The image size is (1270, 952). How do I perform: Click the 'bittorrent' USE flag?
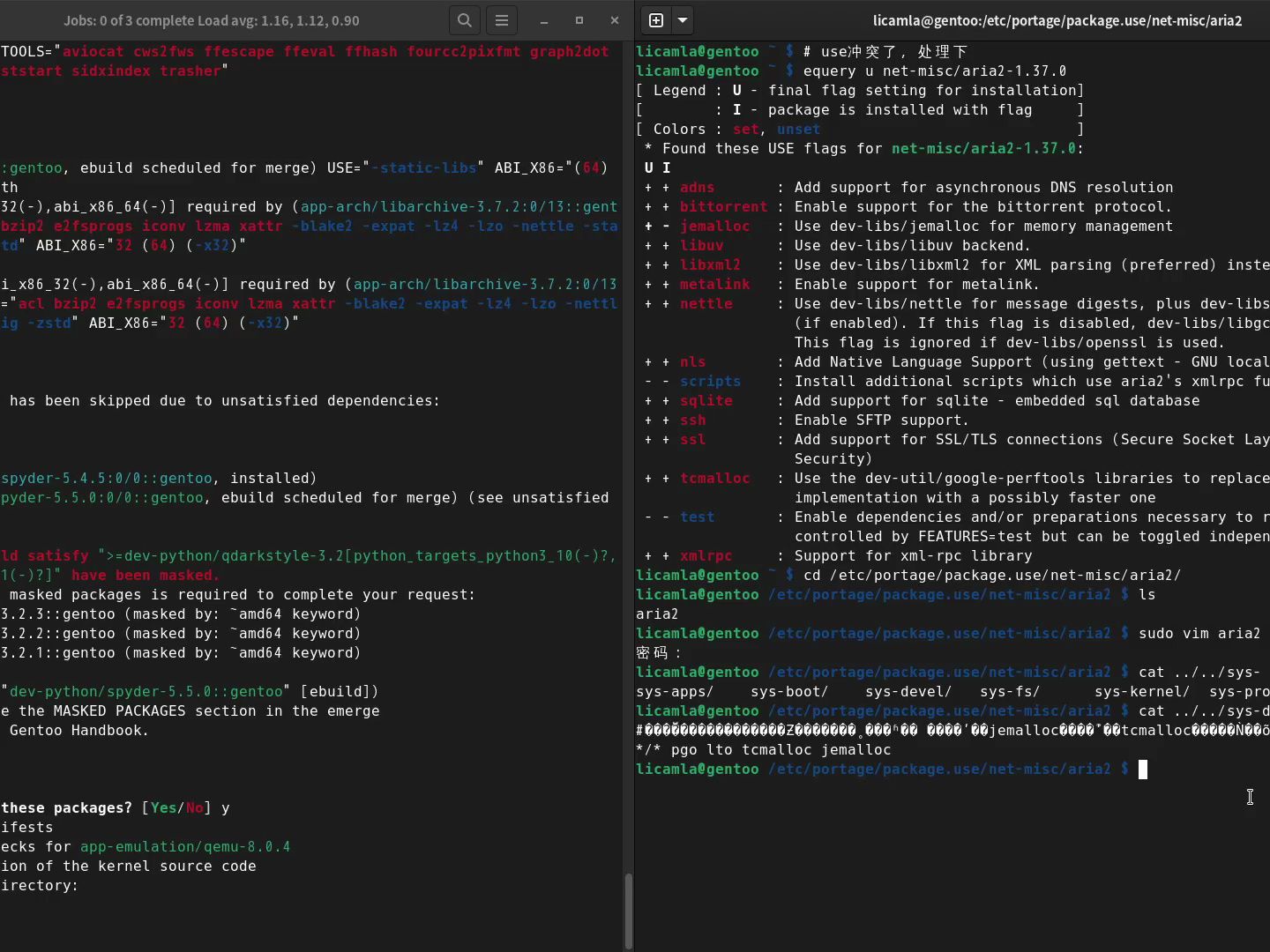[723, 206]
